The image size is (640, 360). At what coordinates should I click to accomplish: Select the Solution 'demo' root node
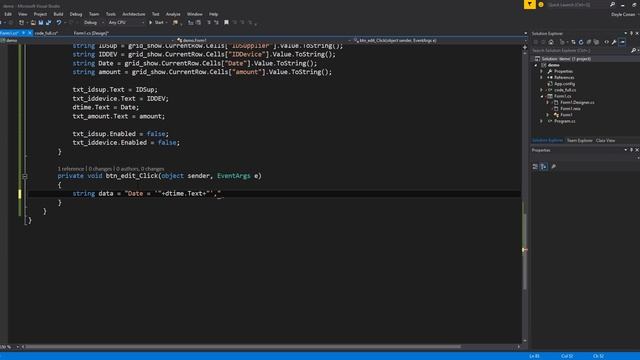[566, 59]
